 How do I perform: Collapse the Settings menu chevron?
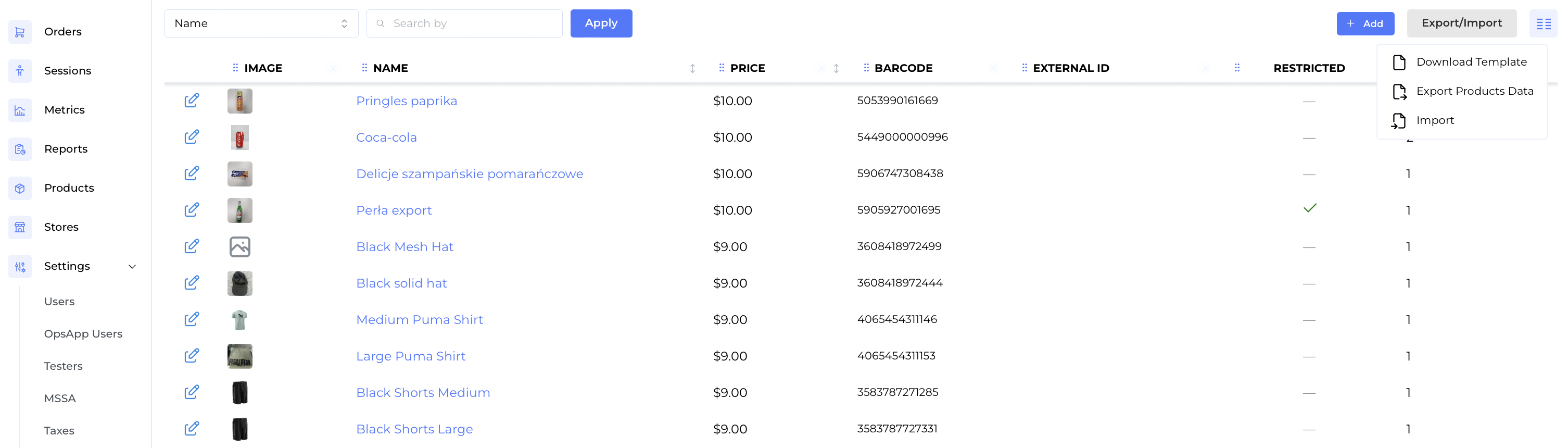[132, 267]
